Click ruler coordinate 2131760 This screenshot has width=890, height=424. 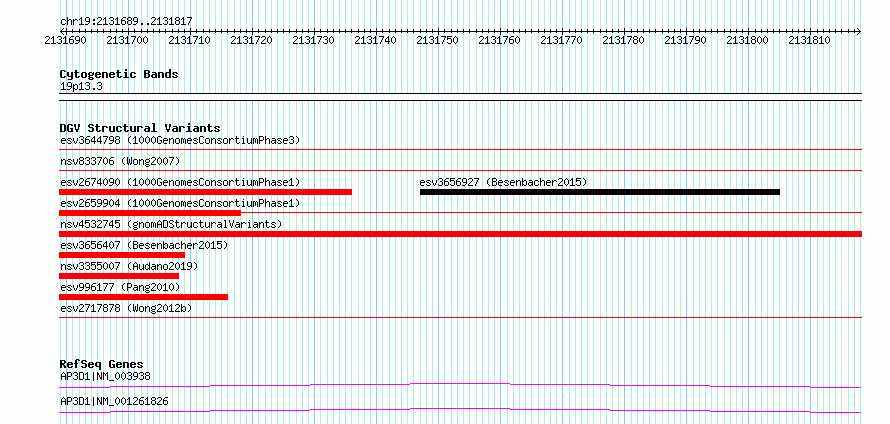pyautogui.click(x=499, y=40)
